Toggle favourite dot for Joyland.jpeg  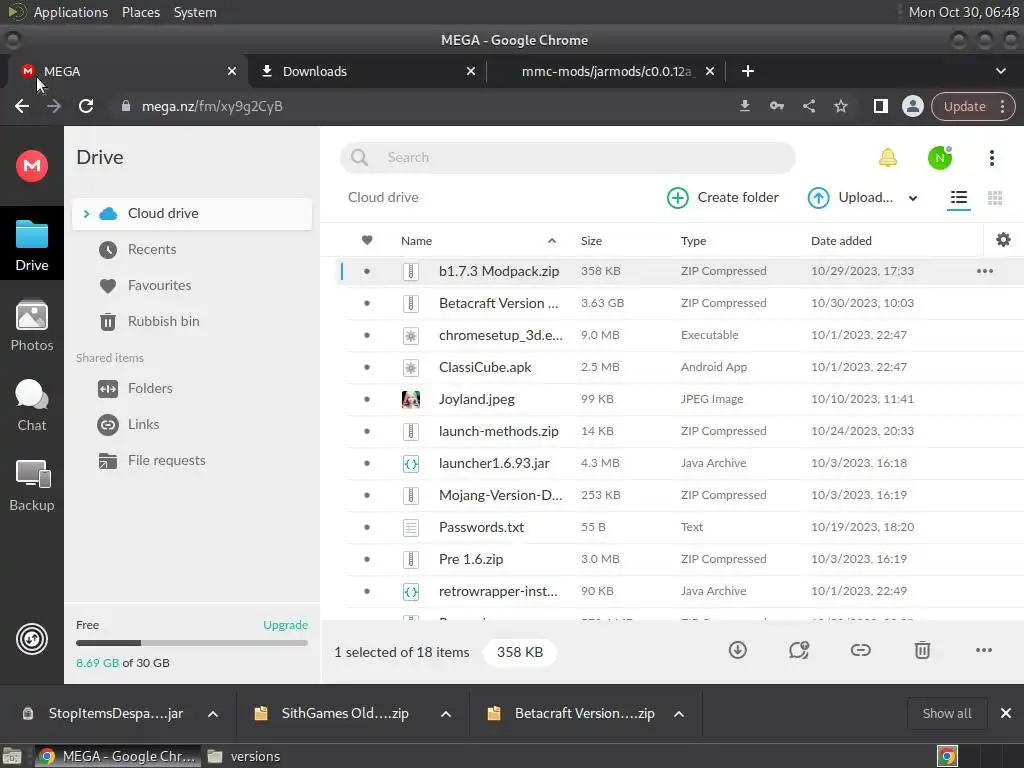click(367, 399)
